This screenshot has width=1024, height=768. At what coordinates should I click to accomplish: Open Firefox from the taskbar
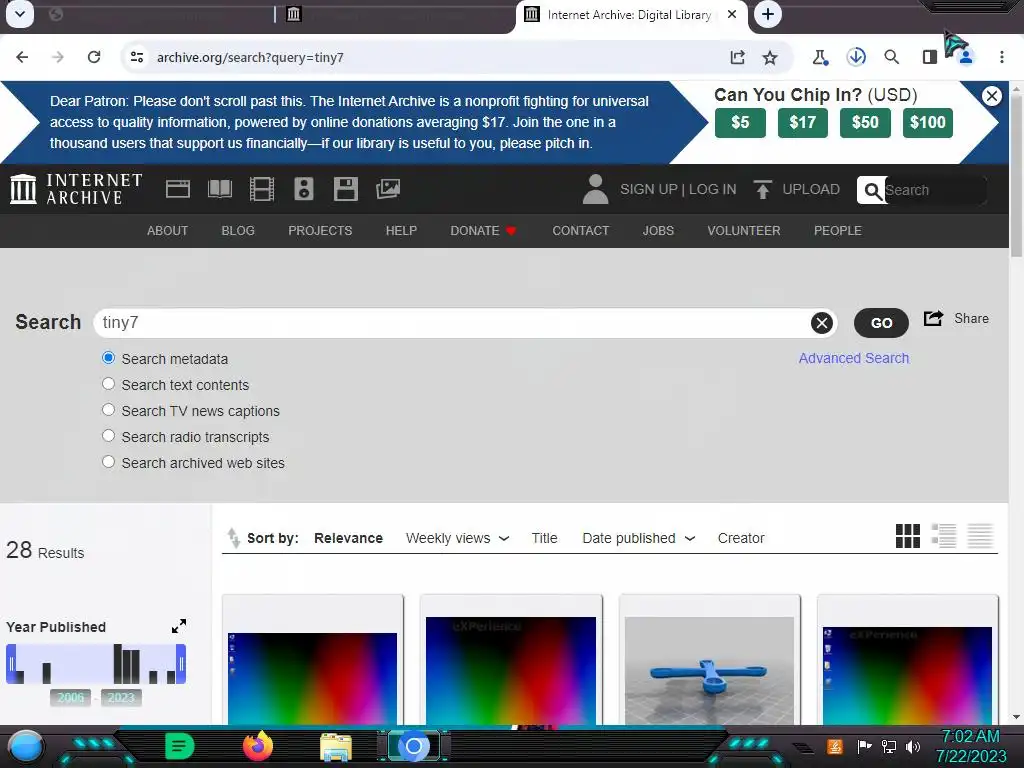pos(257,746)
